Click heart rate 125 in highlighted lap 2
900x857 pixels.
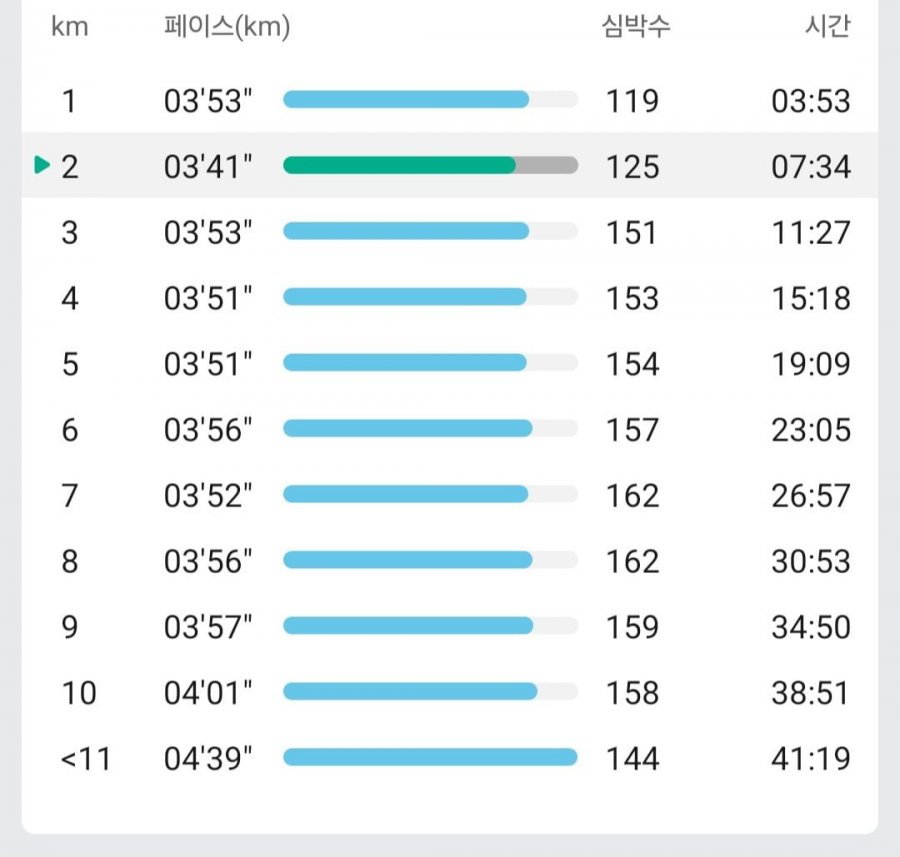pyautogui.click(x=633, y=167)
